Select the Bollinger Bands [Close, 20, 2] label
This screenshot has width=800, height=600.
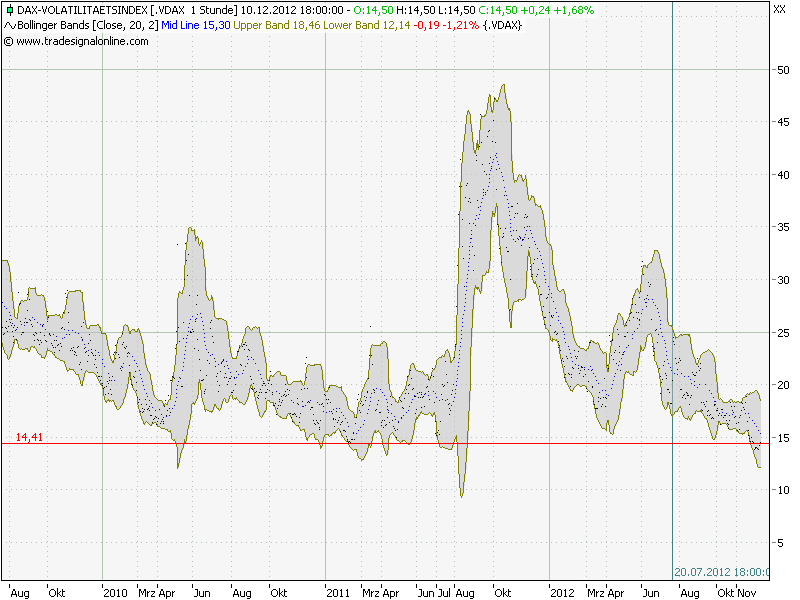click(x=88, y=26)
